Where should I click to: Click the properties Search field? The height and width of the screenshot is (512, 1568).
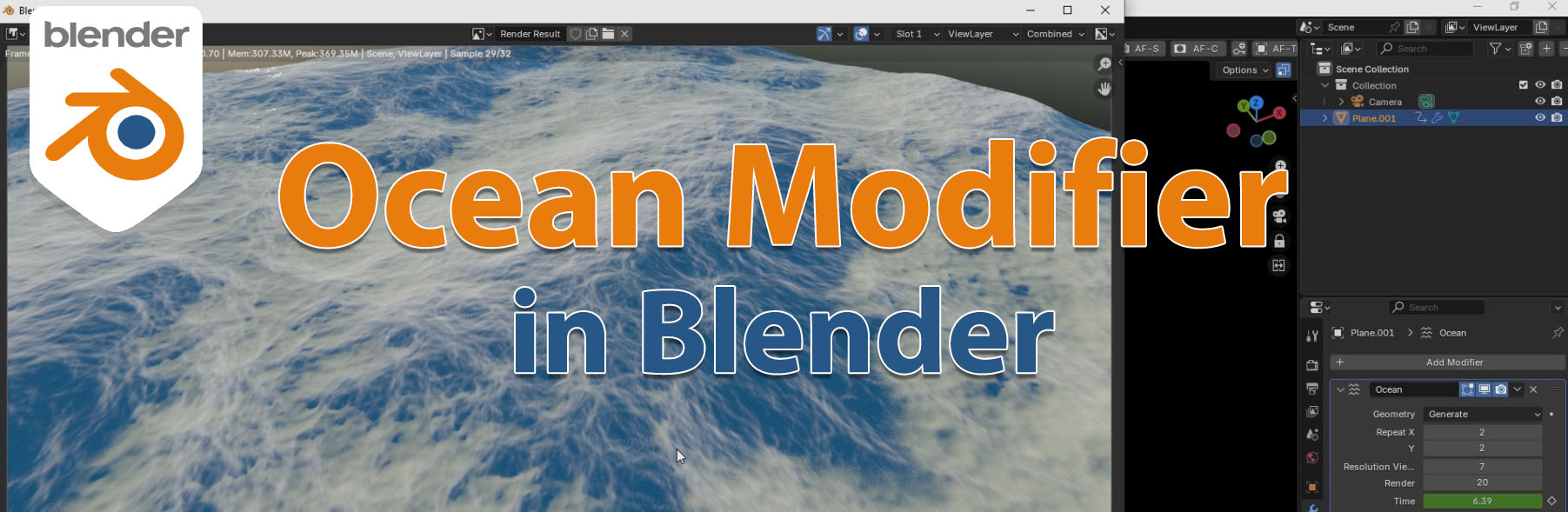(x=1437, y=307)
